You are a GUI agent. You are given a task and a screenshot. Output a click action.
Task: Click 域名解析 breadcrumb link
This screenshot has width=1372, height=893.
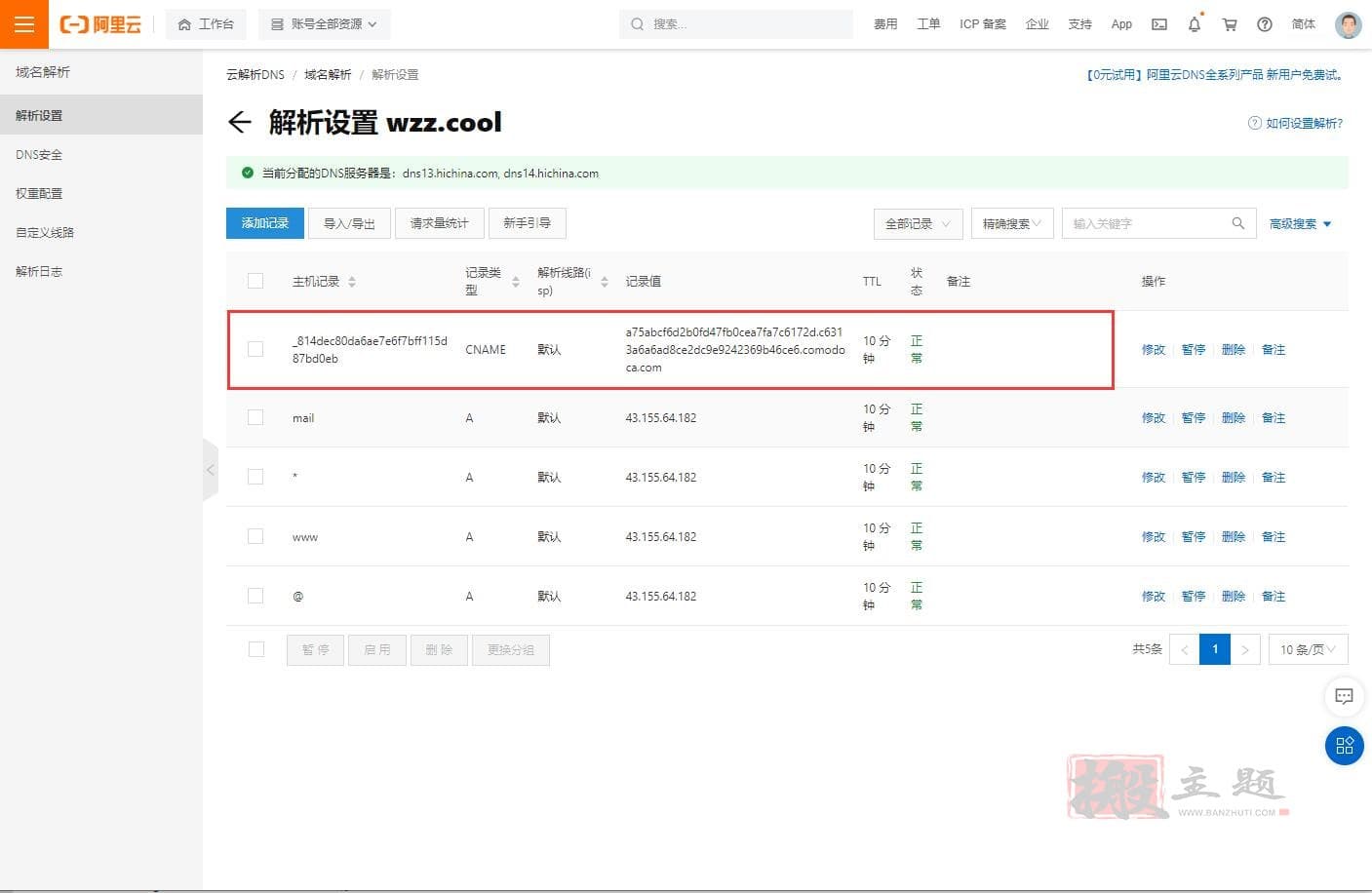click(x=328, y=74)
